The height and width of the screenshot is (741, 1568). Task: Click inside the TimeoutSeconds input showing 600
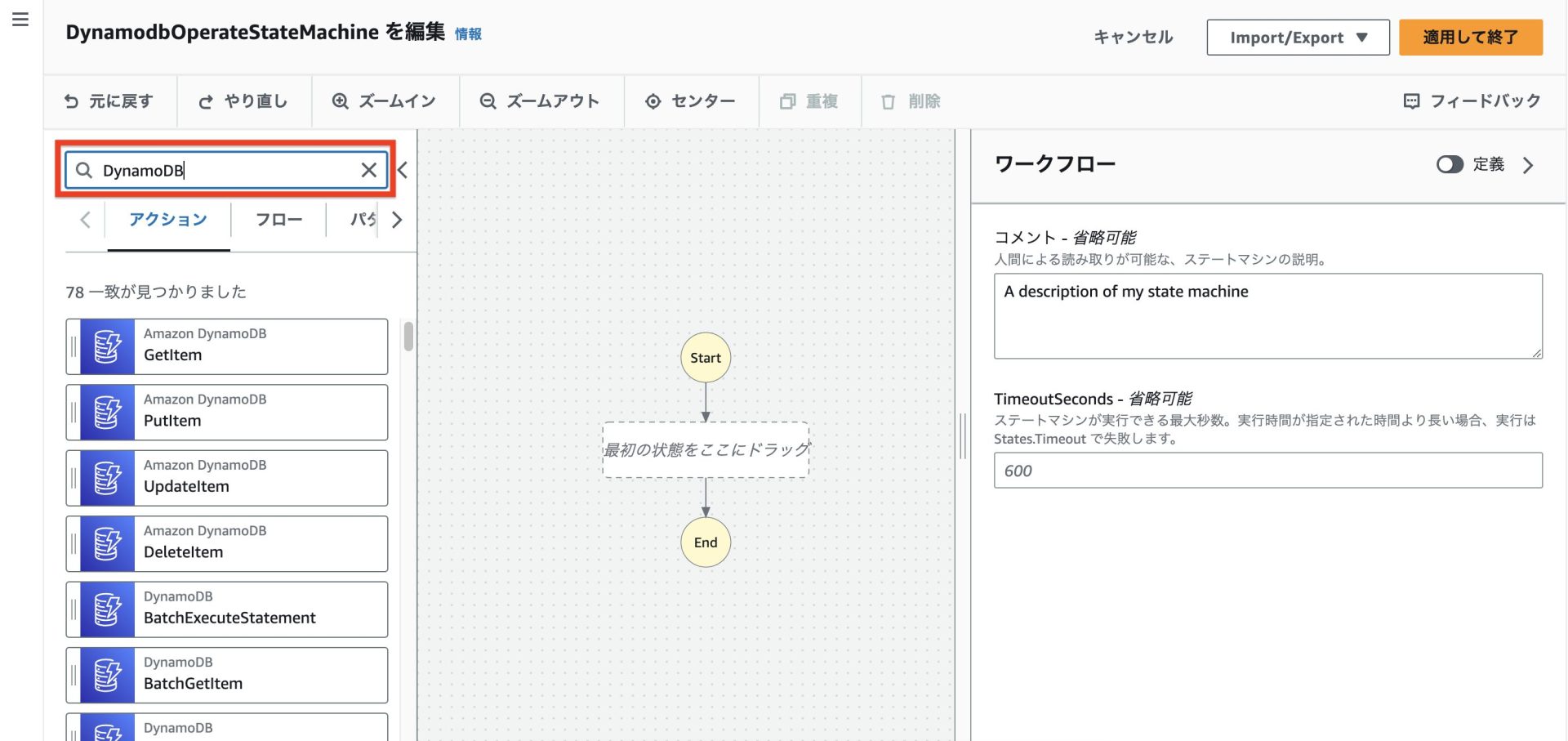[x=1266, y=470]
